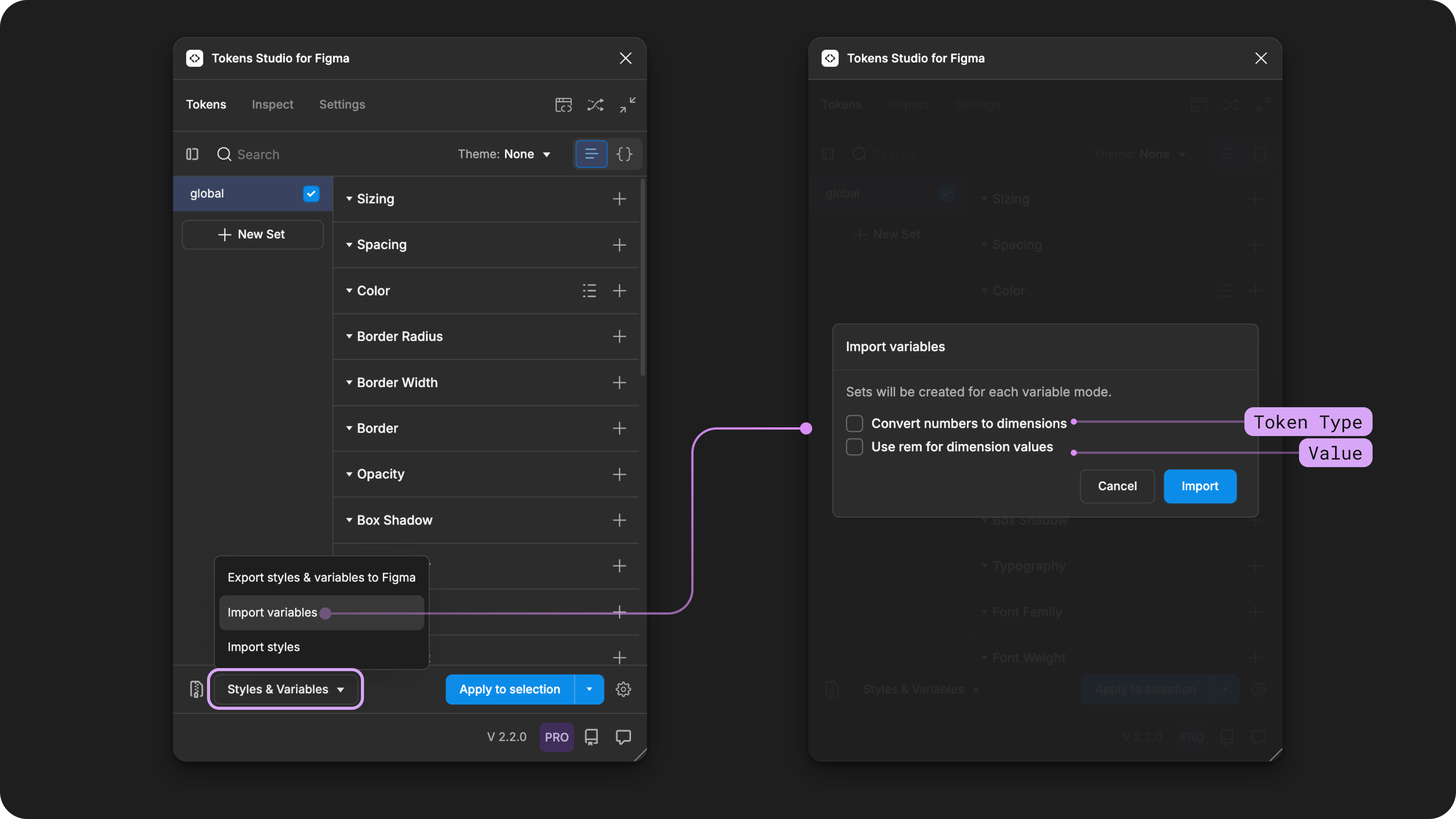Click the tokens file icon left of Styles & Variables
The height and width of the screenshot is (819, 1456).
point(196,689)
